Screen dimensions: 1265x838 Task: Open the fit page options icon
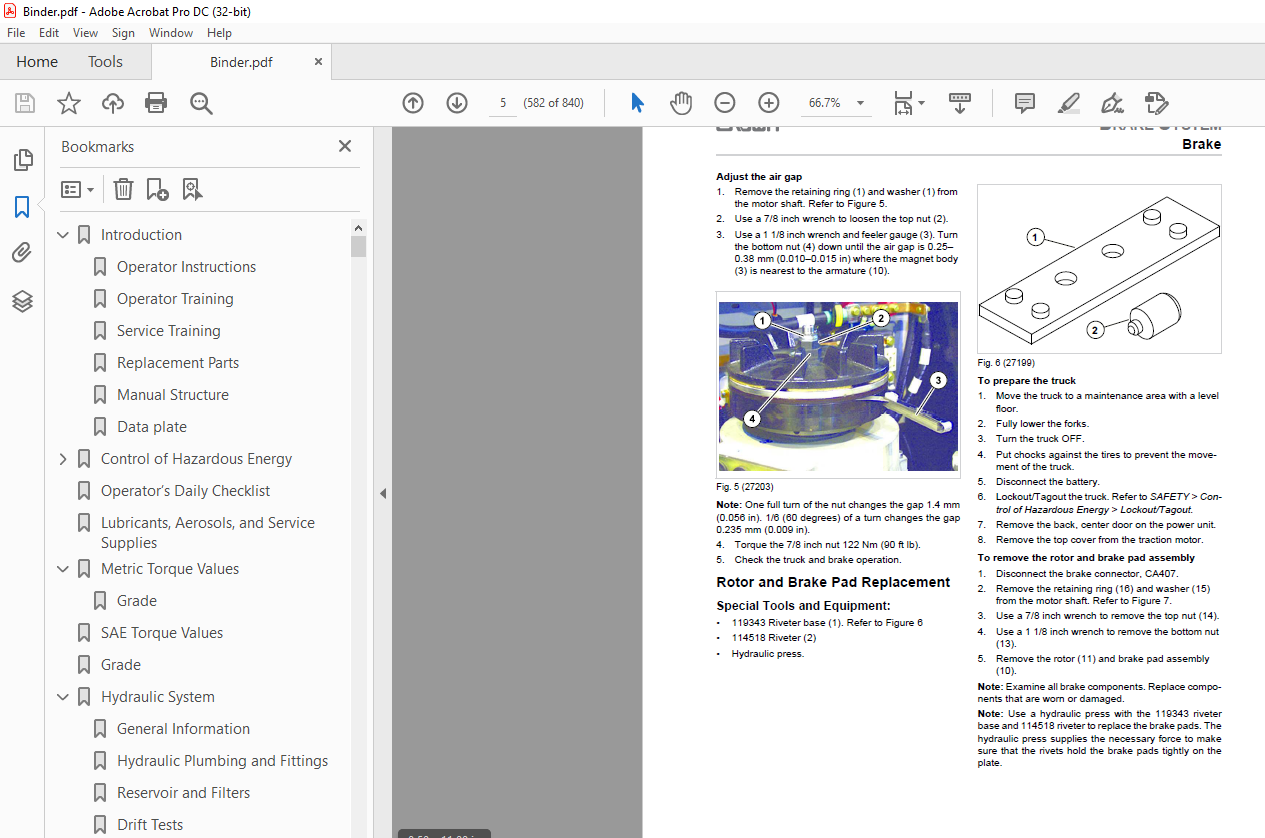click(908, 103)
